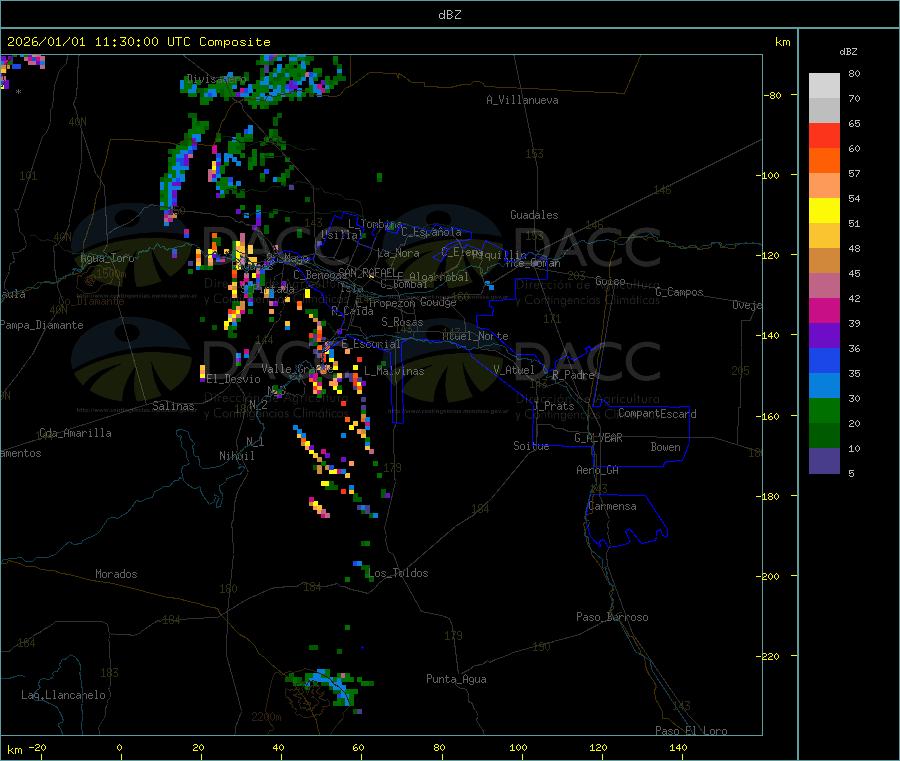The width and height of the screenshot is (900, 761).
Task: Click the Salinas map label
Action: (173, 406)
